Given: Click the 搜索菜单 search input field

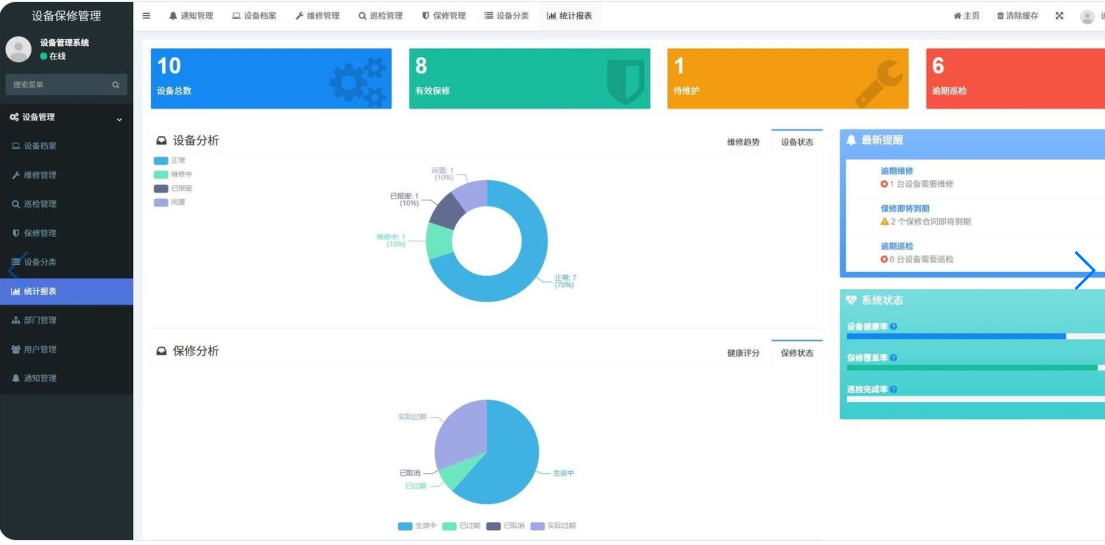Looking at the screenshot, I should click(56, 85).
